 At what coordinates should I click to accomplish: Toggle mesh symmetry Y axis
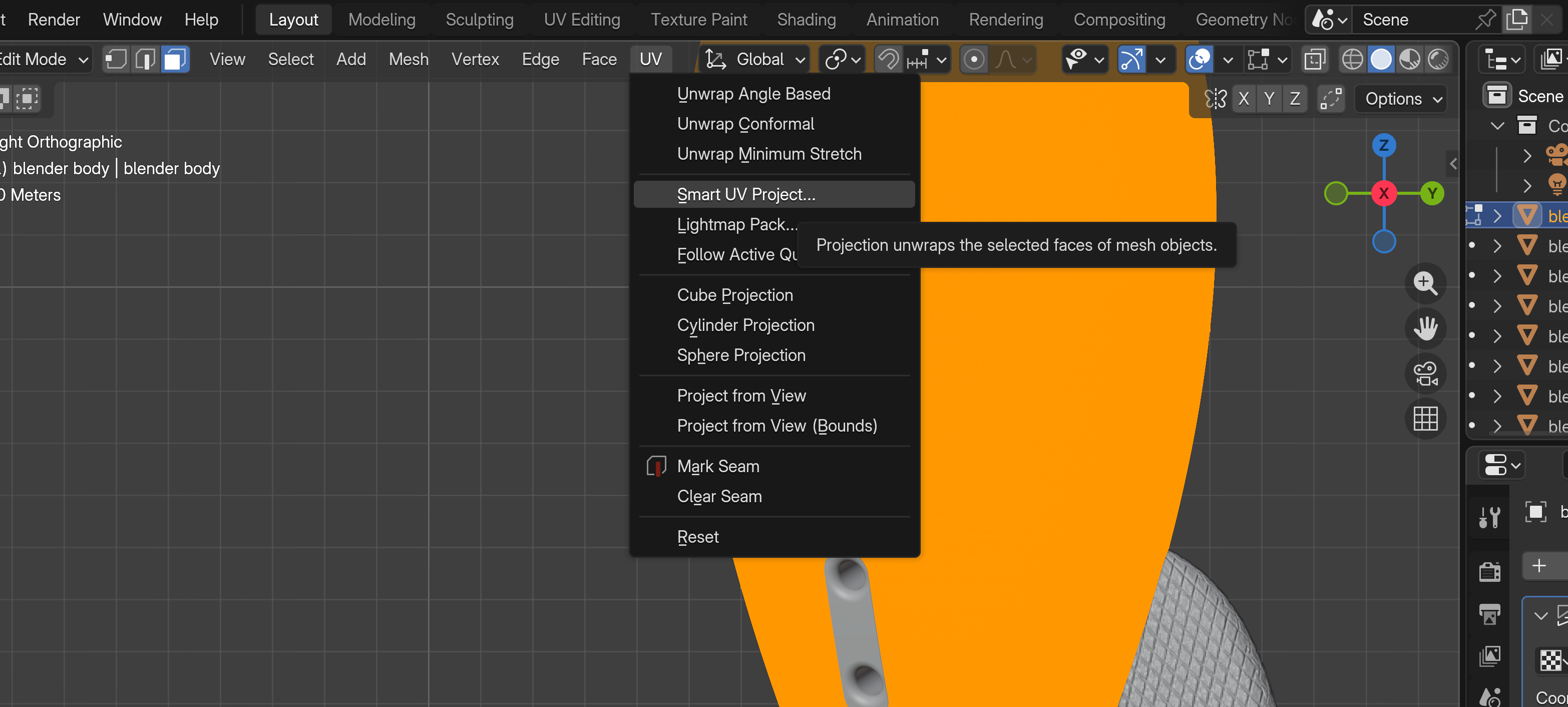[1269, 99]
